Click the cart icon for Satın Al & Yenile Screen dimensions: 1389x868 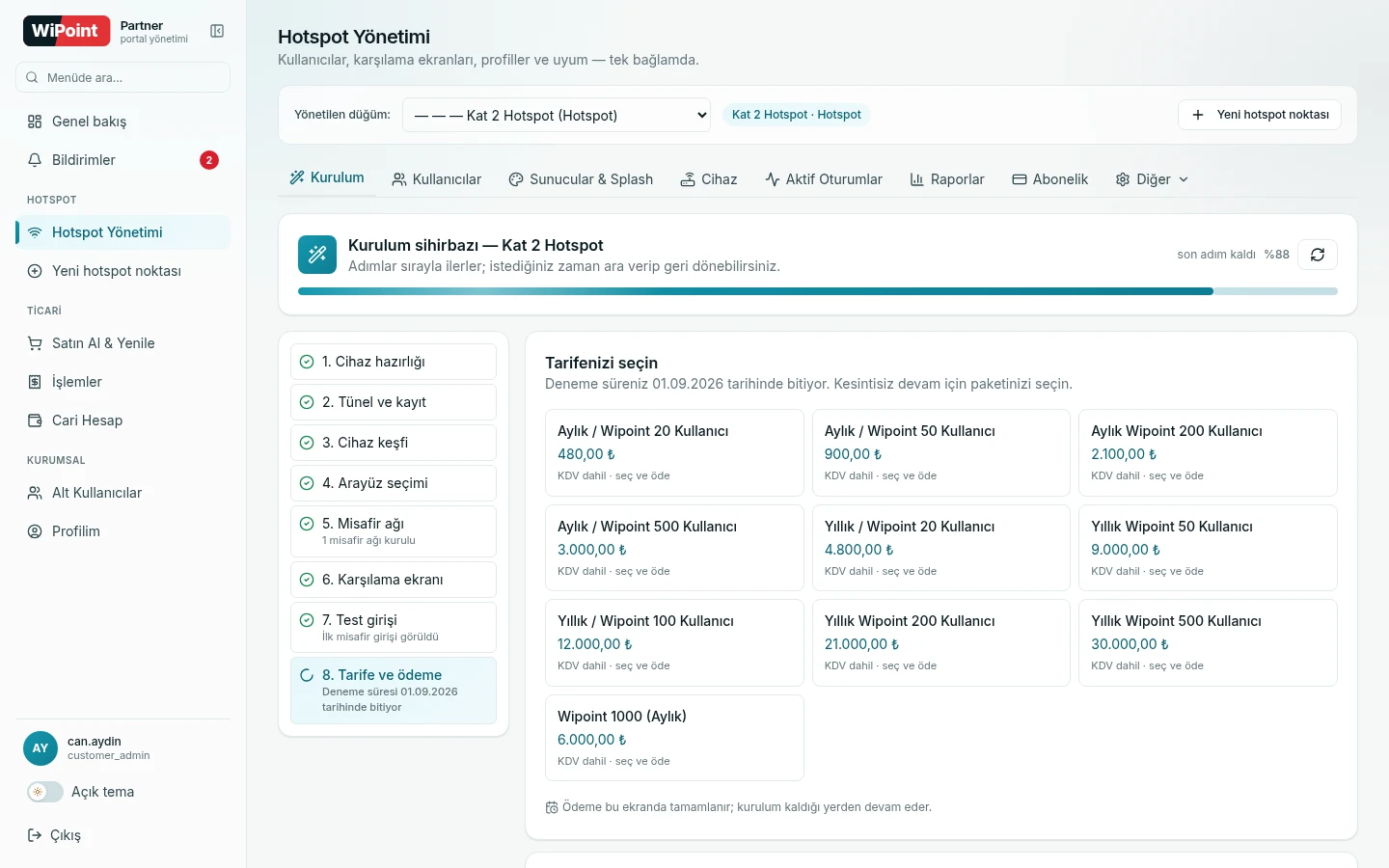click(x=35, y=343)
